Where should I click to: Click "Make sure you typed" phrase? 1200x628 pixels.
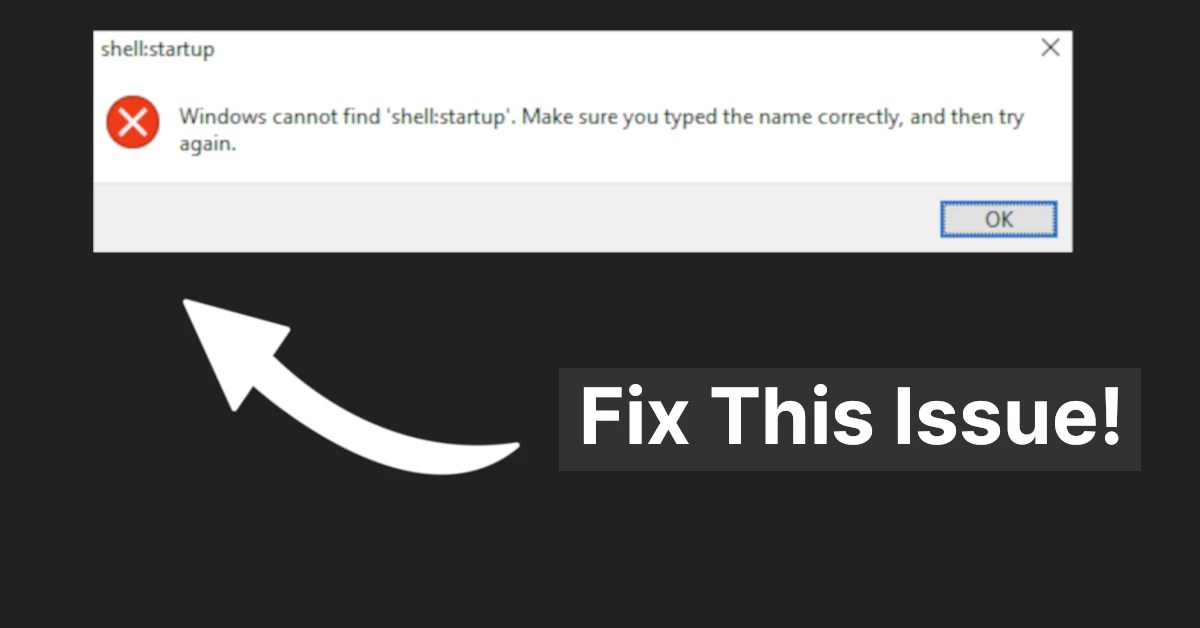click(607, 117)
